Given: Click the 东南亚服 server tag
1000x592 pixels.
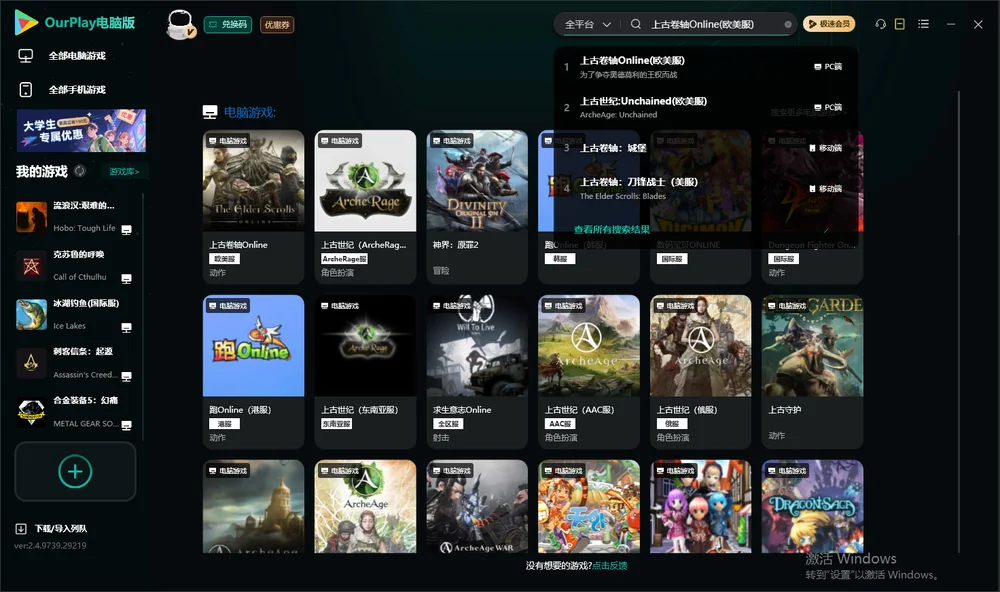Looking at the screenshot, I should click(x=337, y=424).
